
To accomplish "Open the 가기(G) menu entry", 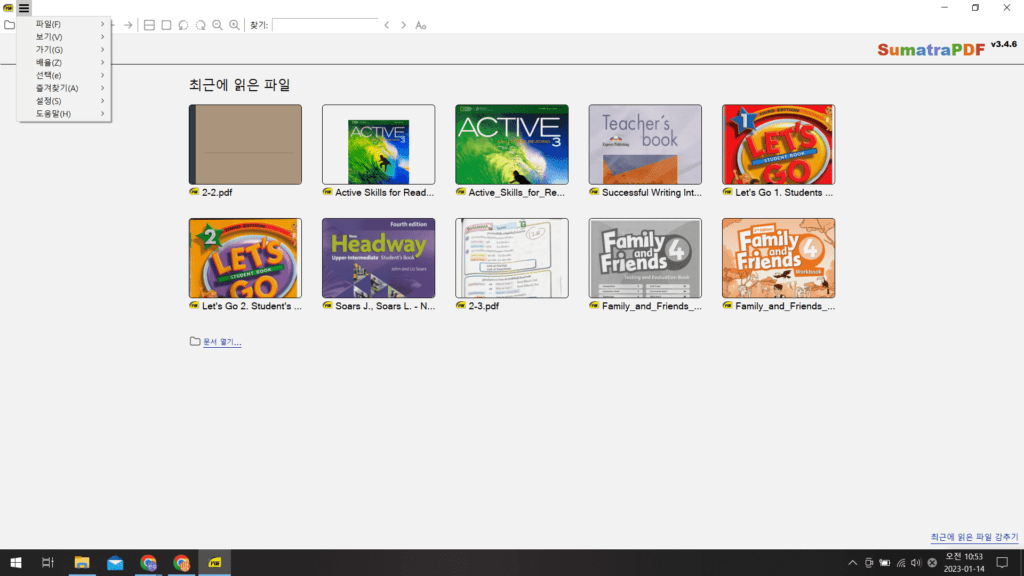I will pos(64,50).
